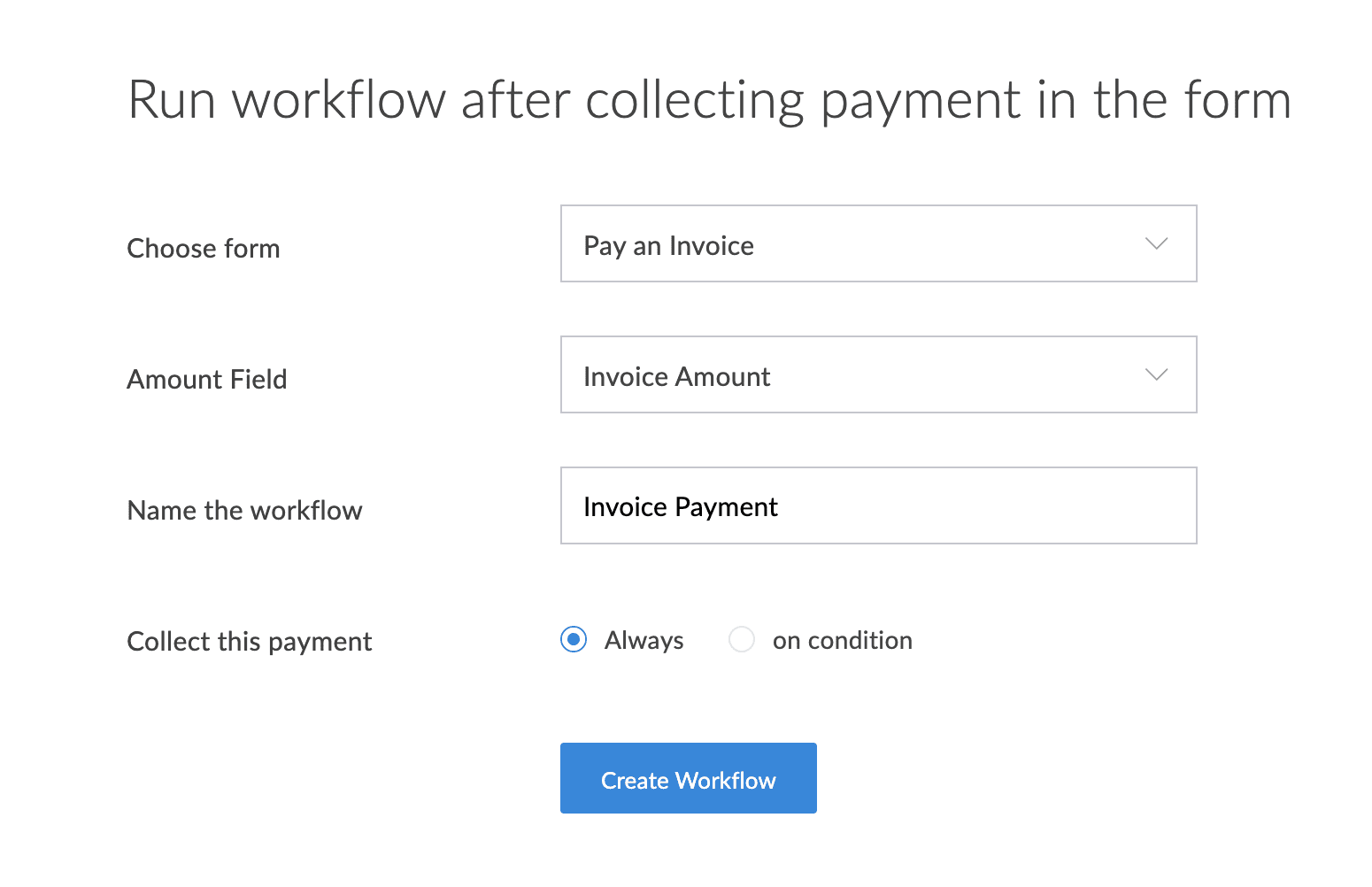The height and width of the screenshot is (887, 1372).
Task: Focus the Invoice Payment name field
Action: 878,505
